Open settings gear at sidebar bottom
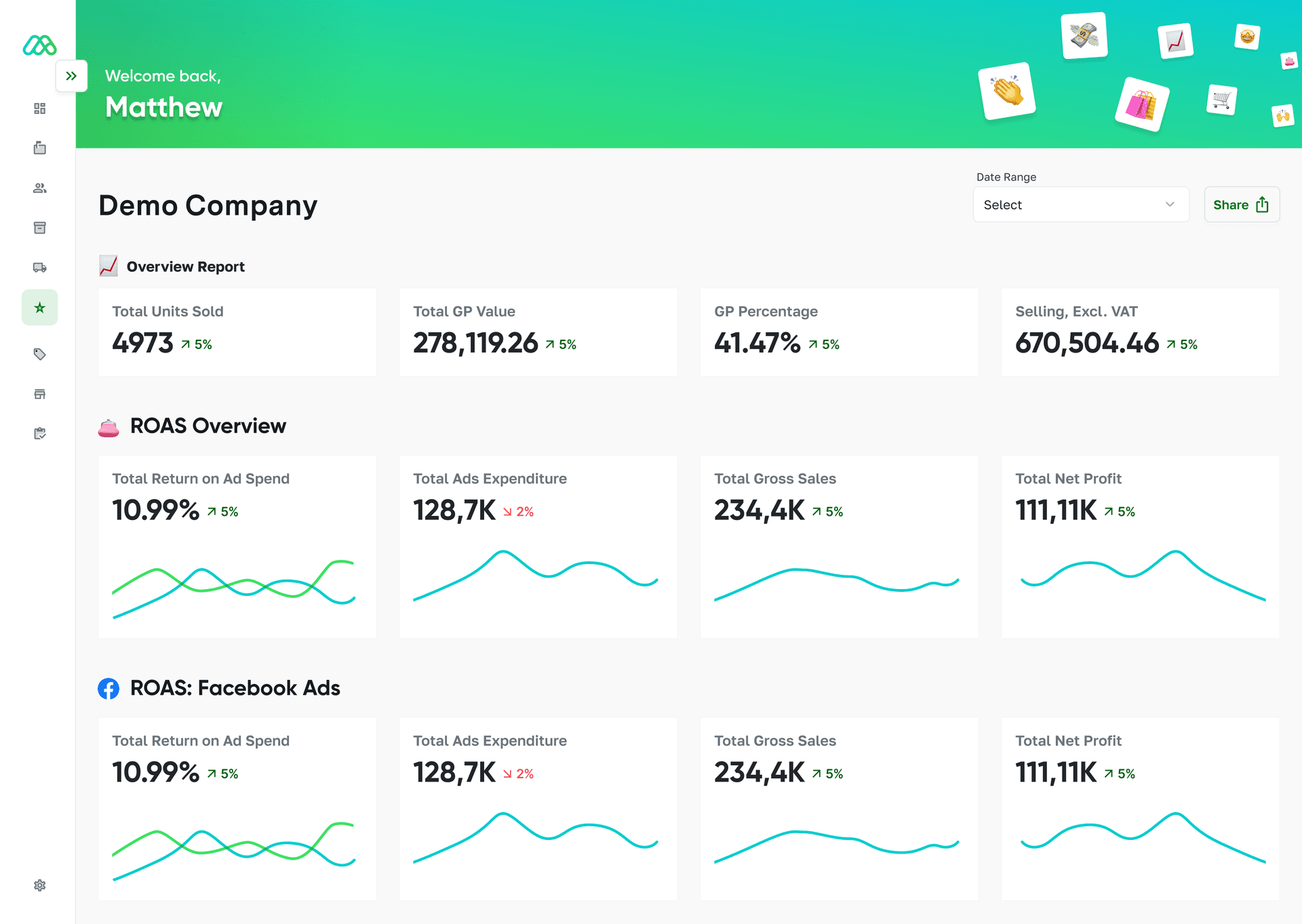1302x924 pixels. (x=39, y=885)
